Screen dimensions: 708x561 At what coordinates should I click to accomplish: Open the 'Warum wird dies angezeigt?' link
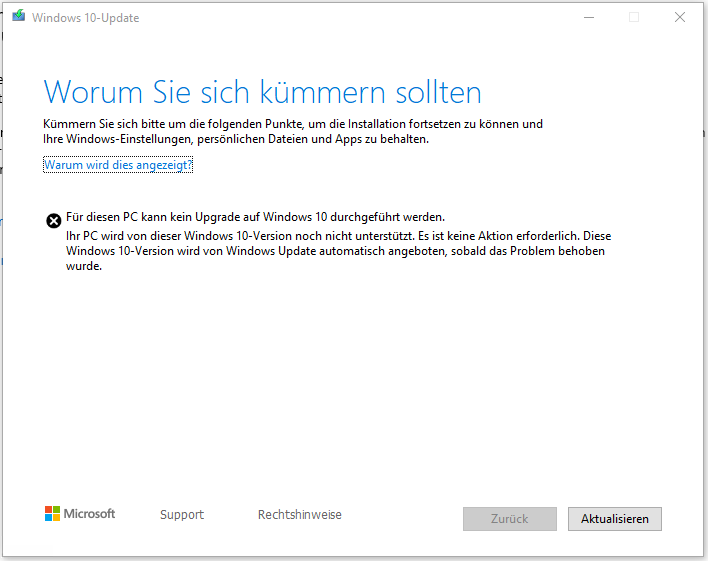pyautogui.click(x=117, y=165)
